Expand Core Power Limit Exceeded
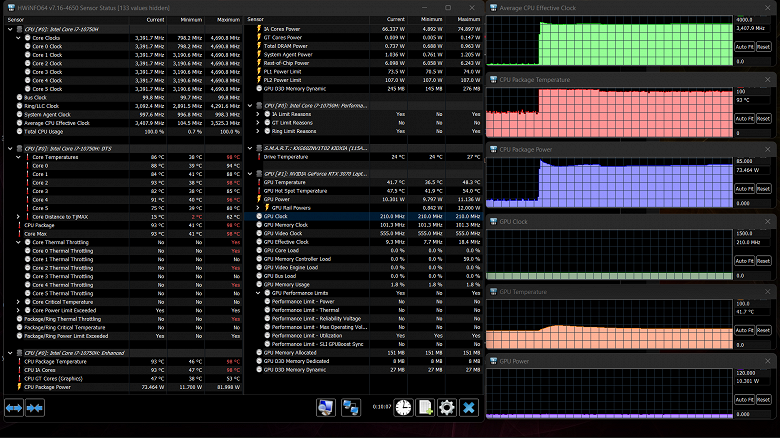This screenshot has height=438, width=780. pos(18,310)
